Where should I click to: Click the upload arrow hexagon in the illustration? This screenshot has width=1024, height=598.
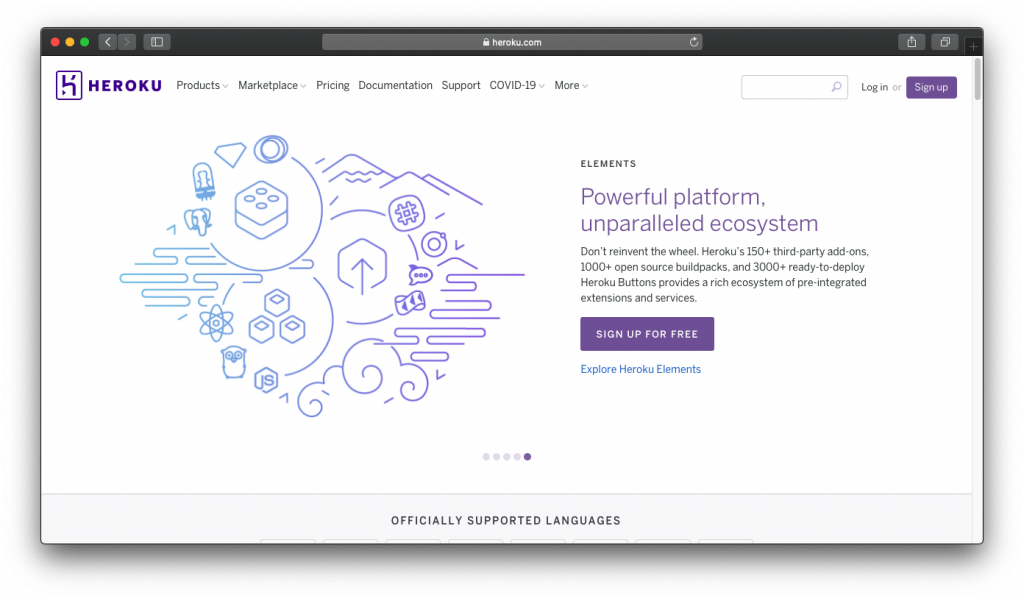362,267
